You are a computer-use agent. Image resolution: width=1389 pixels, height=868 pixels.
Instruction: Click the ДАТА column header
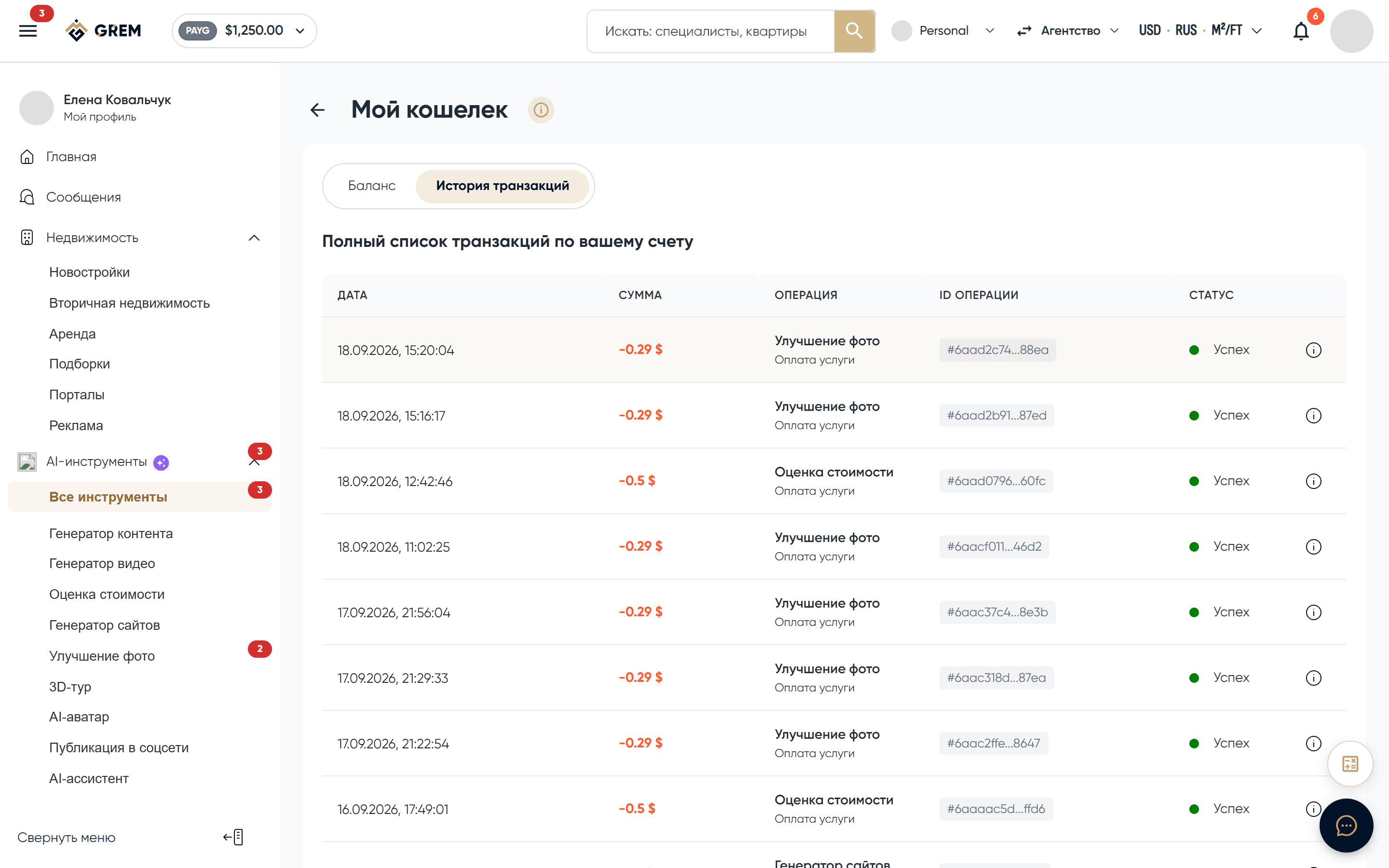pos(353,295)
